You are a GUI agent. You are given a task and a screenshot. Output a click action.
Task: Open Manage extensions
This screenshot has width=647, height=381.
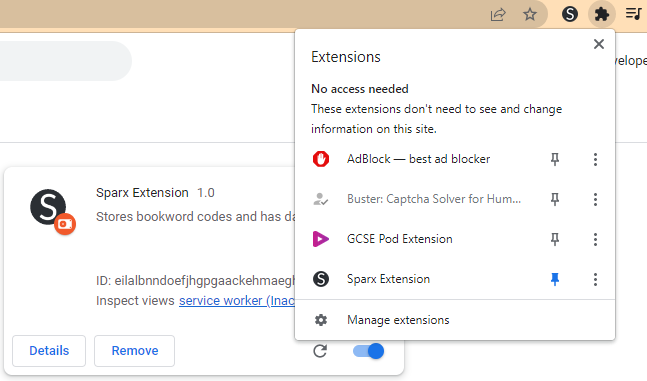455,320
